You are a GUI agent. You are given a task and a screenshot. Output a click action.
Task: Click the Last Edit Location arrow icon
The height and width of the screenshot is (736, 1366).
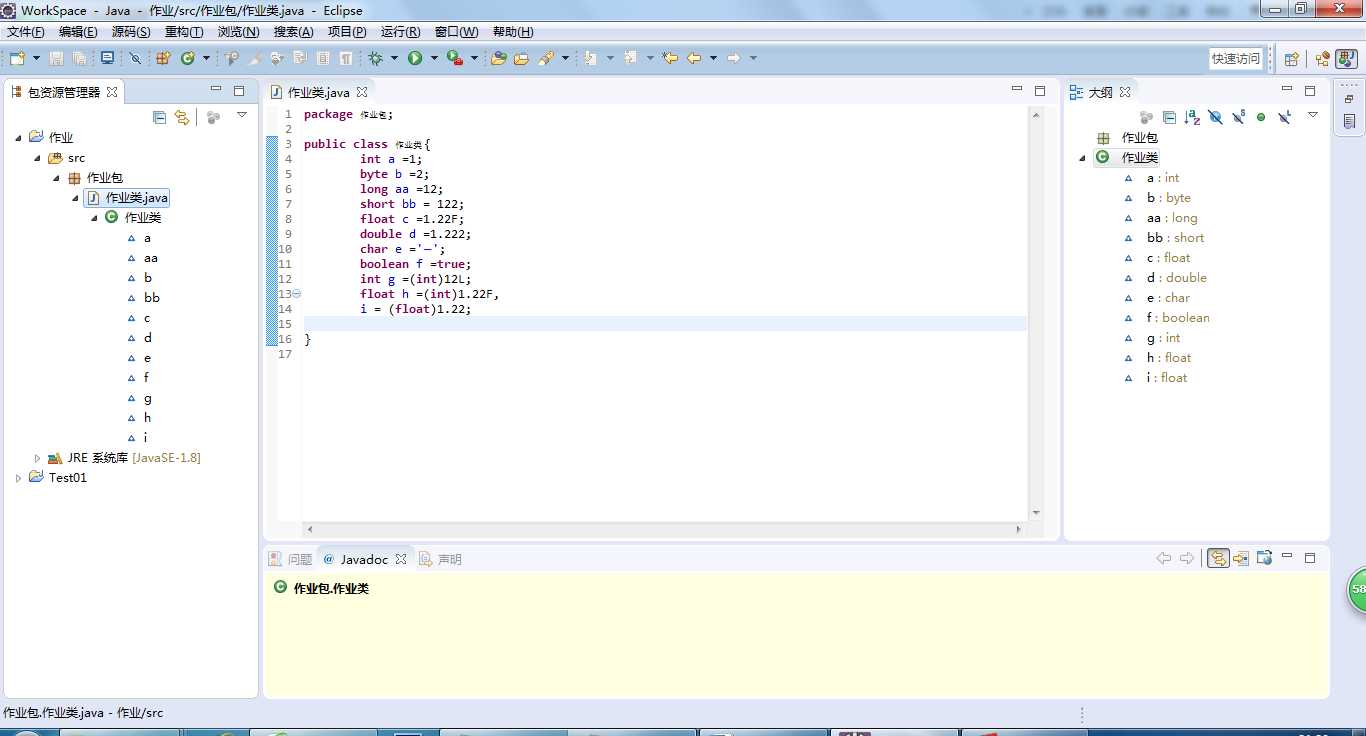tap(670, 58)
